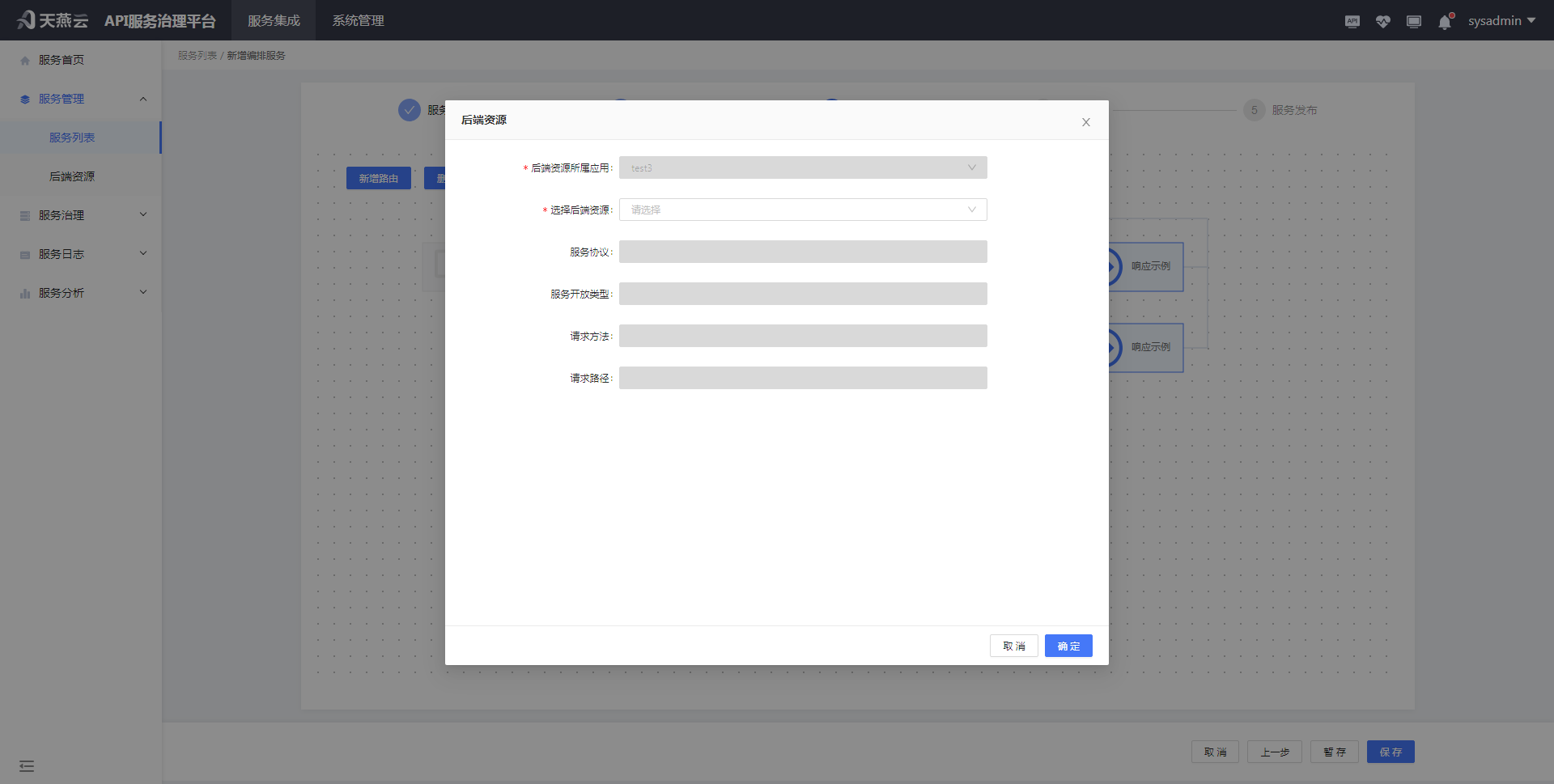Screen dimensions: 1554x784
Task: Select the 服务首页 home icon
Action: tap(23, 59)
